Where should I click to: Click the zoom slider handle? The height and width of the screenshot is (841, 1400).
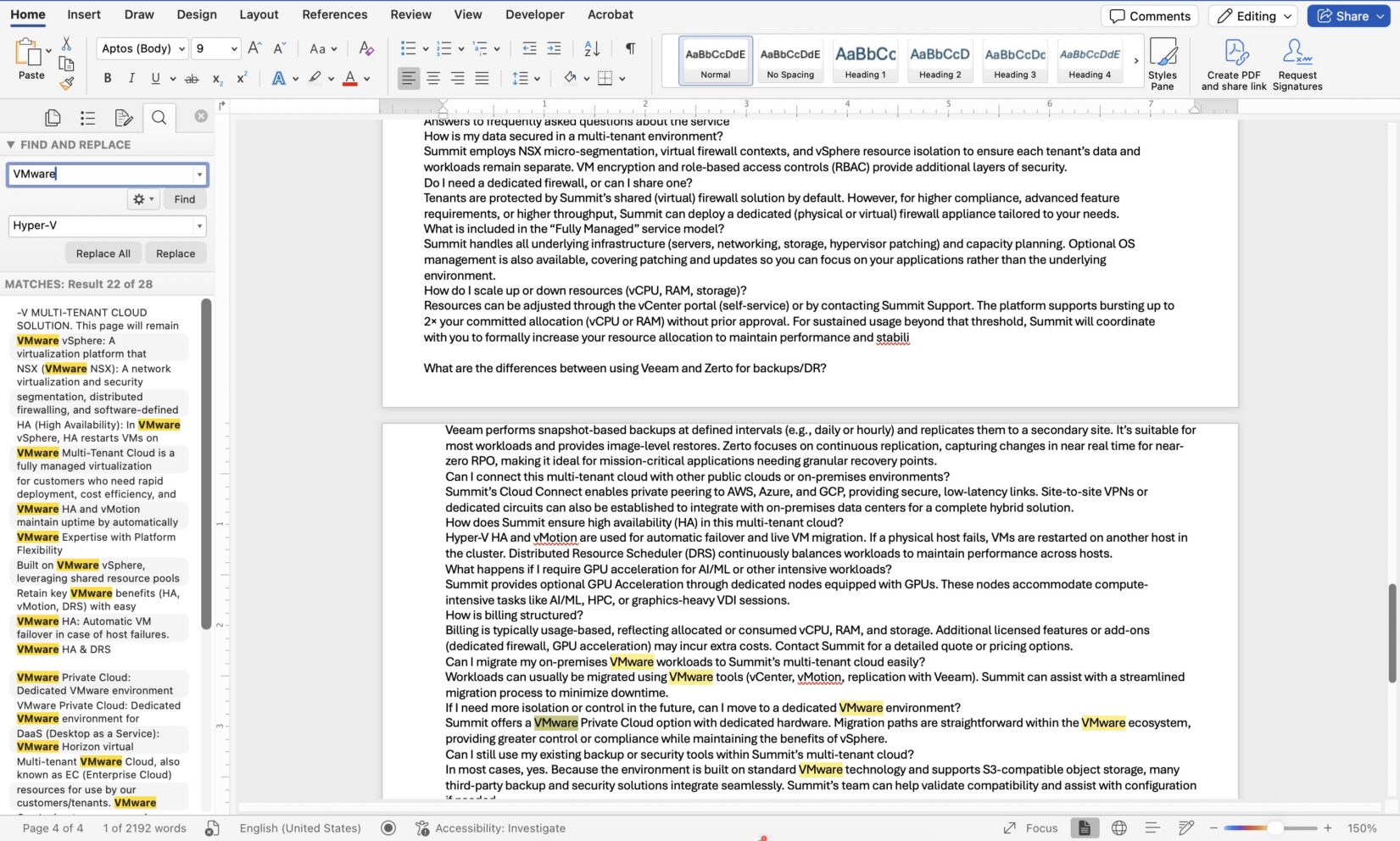click(1274, 828)
